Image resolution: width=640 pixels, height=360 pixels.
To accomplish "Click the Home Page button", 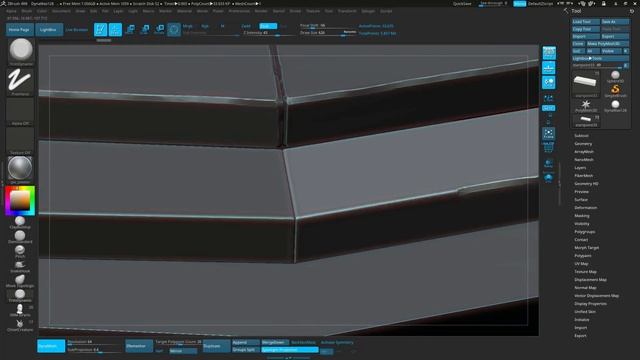I will [19, 29].
